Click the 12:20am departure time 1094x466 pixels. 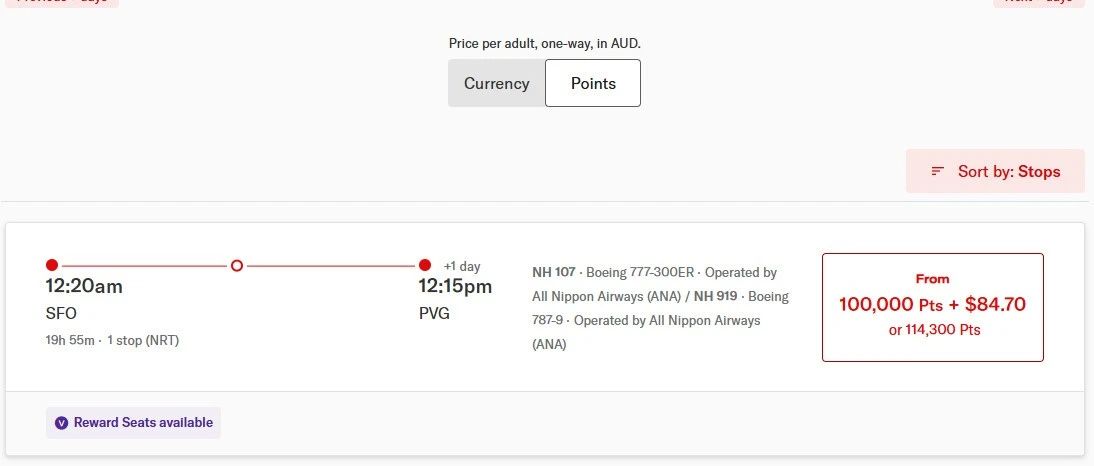tap(84, 287)
